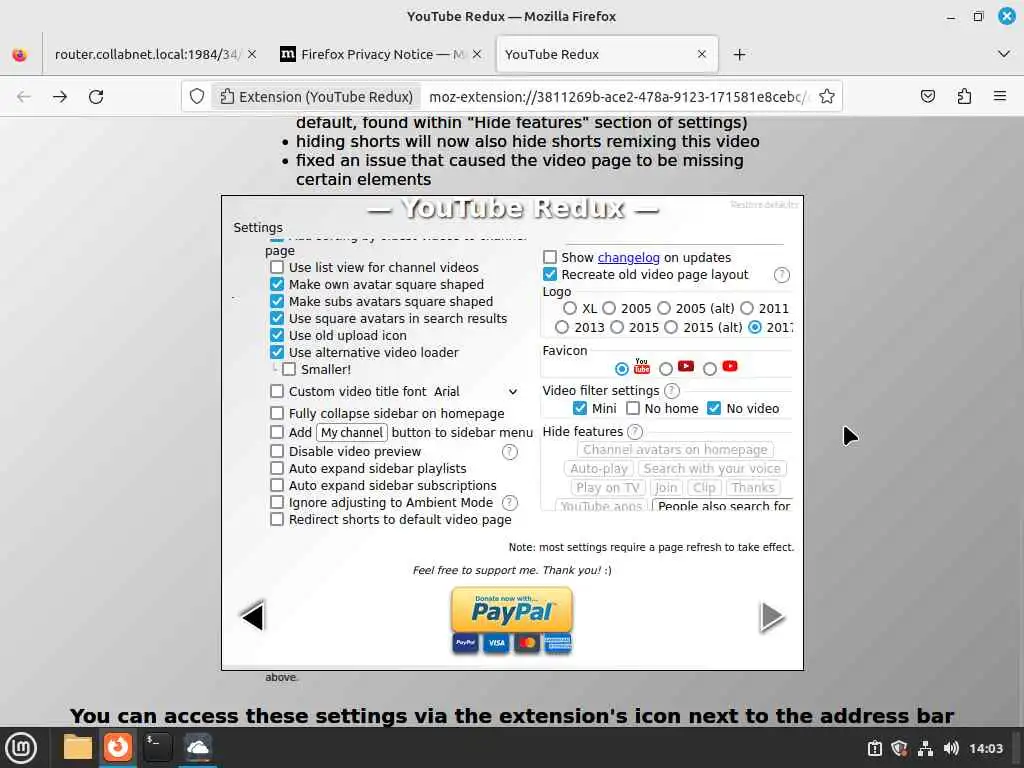
Task: Expand the list all tabs chevron
Action: tap(1004, 54)
